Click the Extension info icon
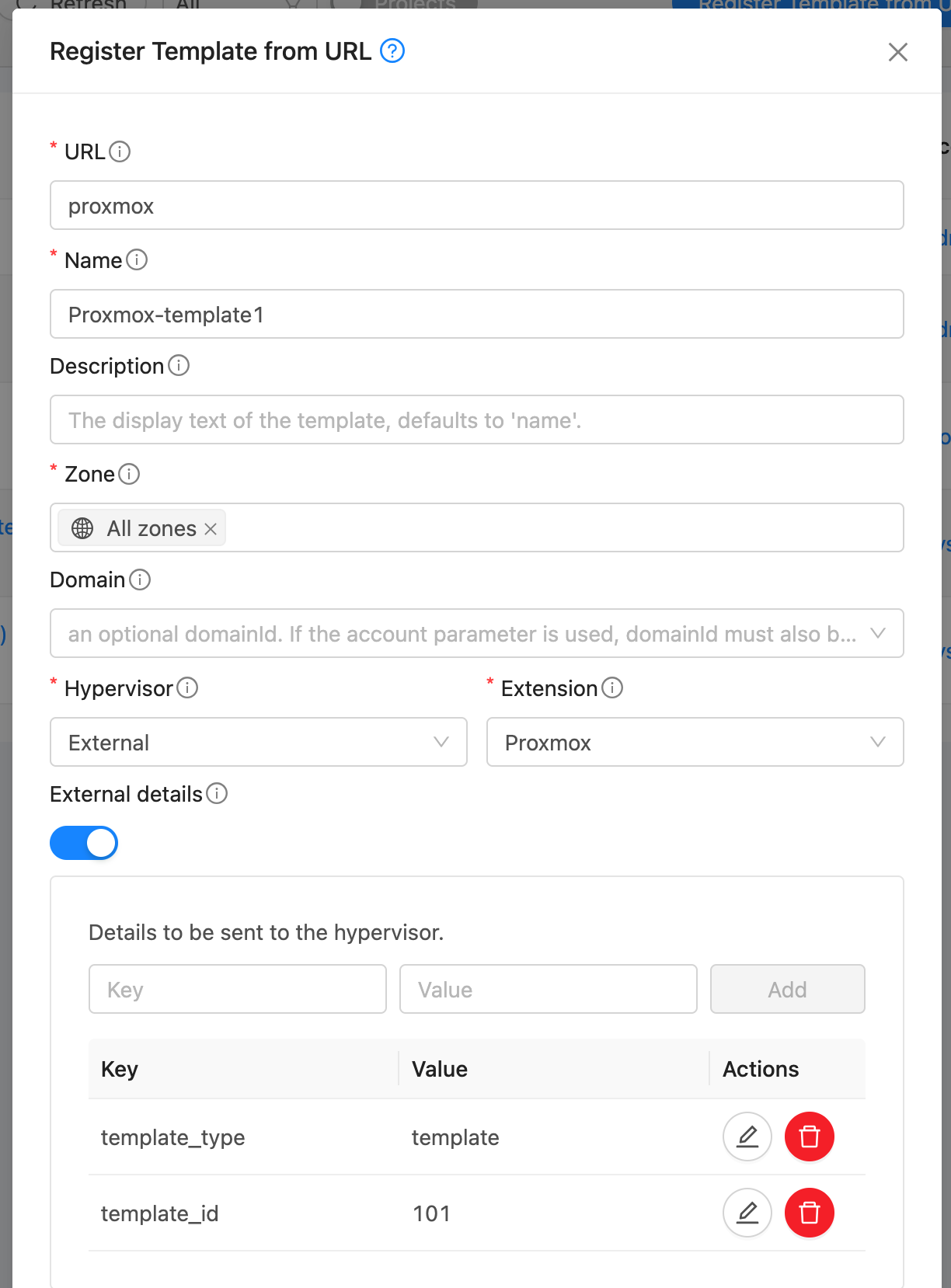The width and height of the screenshot is (951, 1288). 612,688
